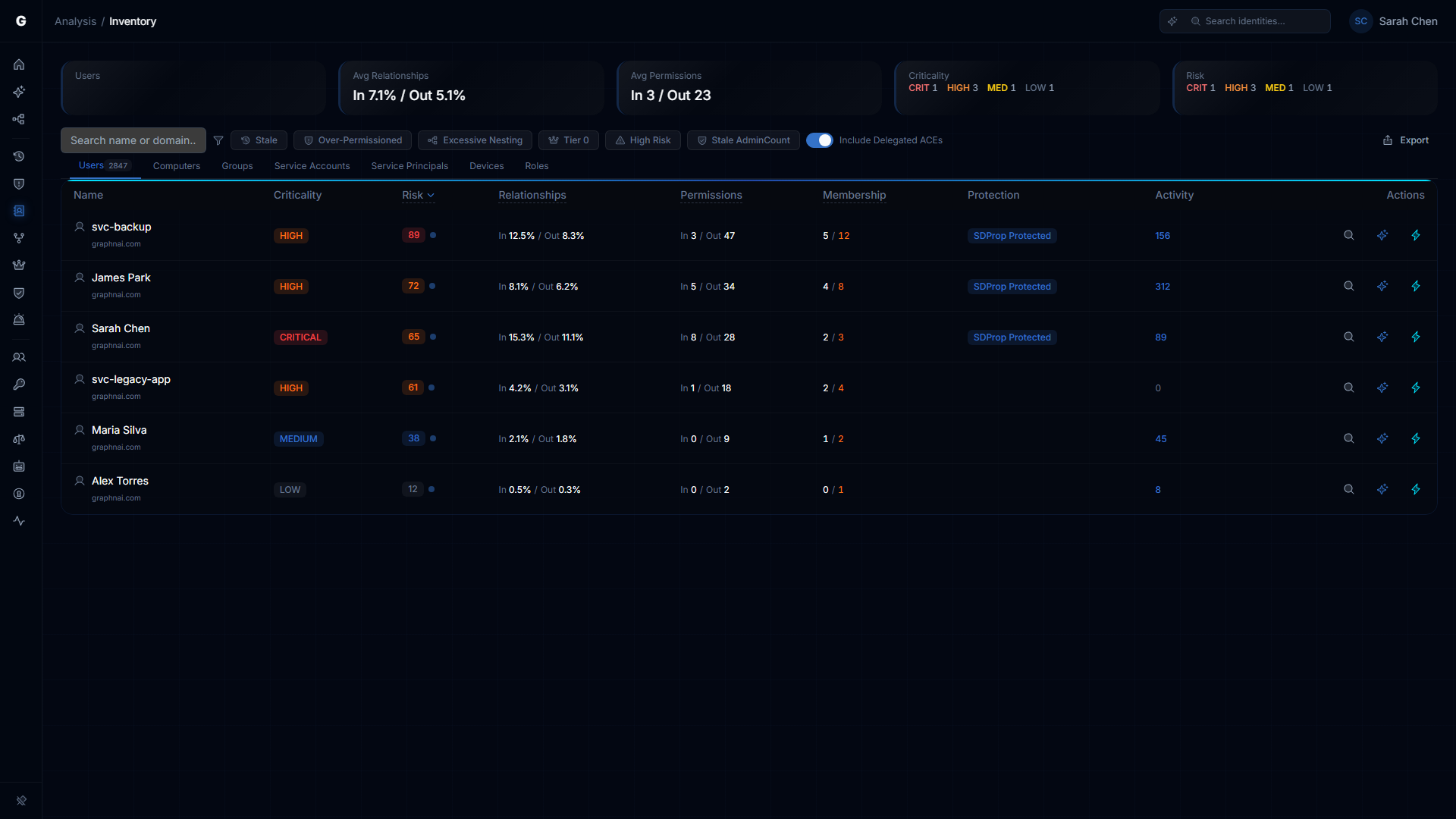
Task: Disable the Include Delegated ACEs toggle
Action: click(x=820, y=140)
